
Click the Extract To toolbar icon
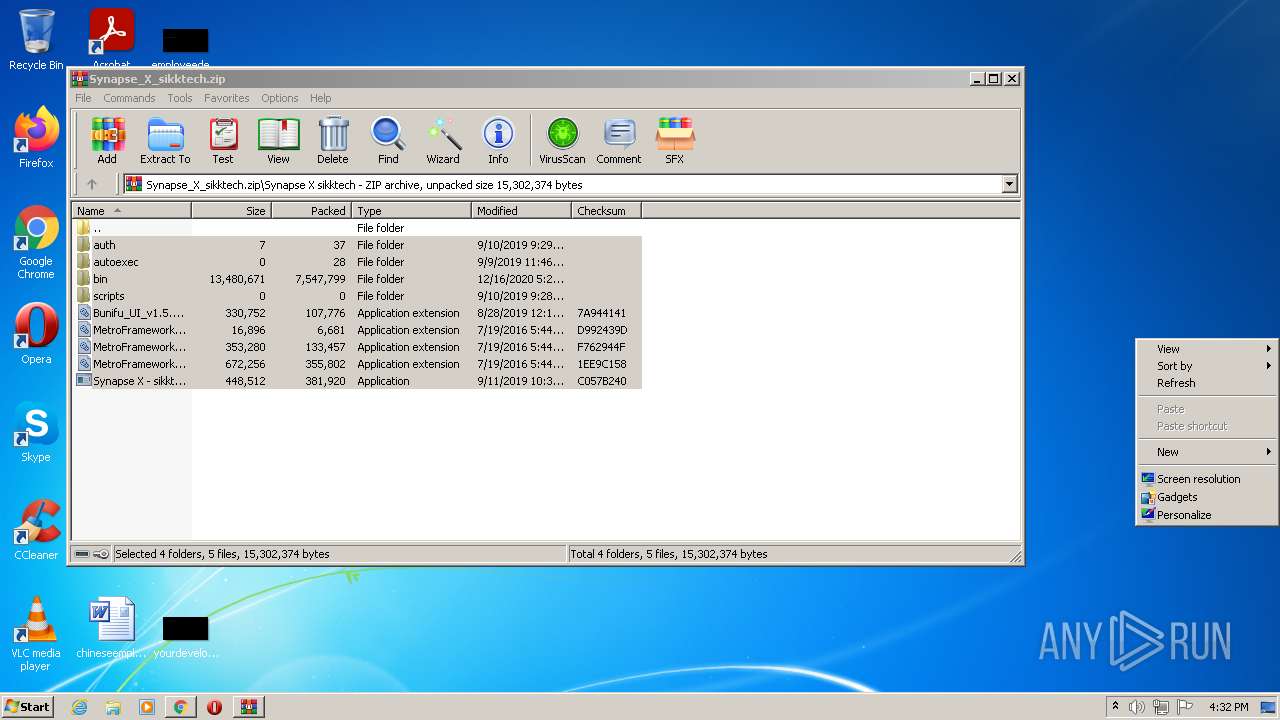165,141
